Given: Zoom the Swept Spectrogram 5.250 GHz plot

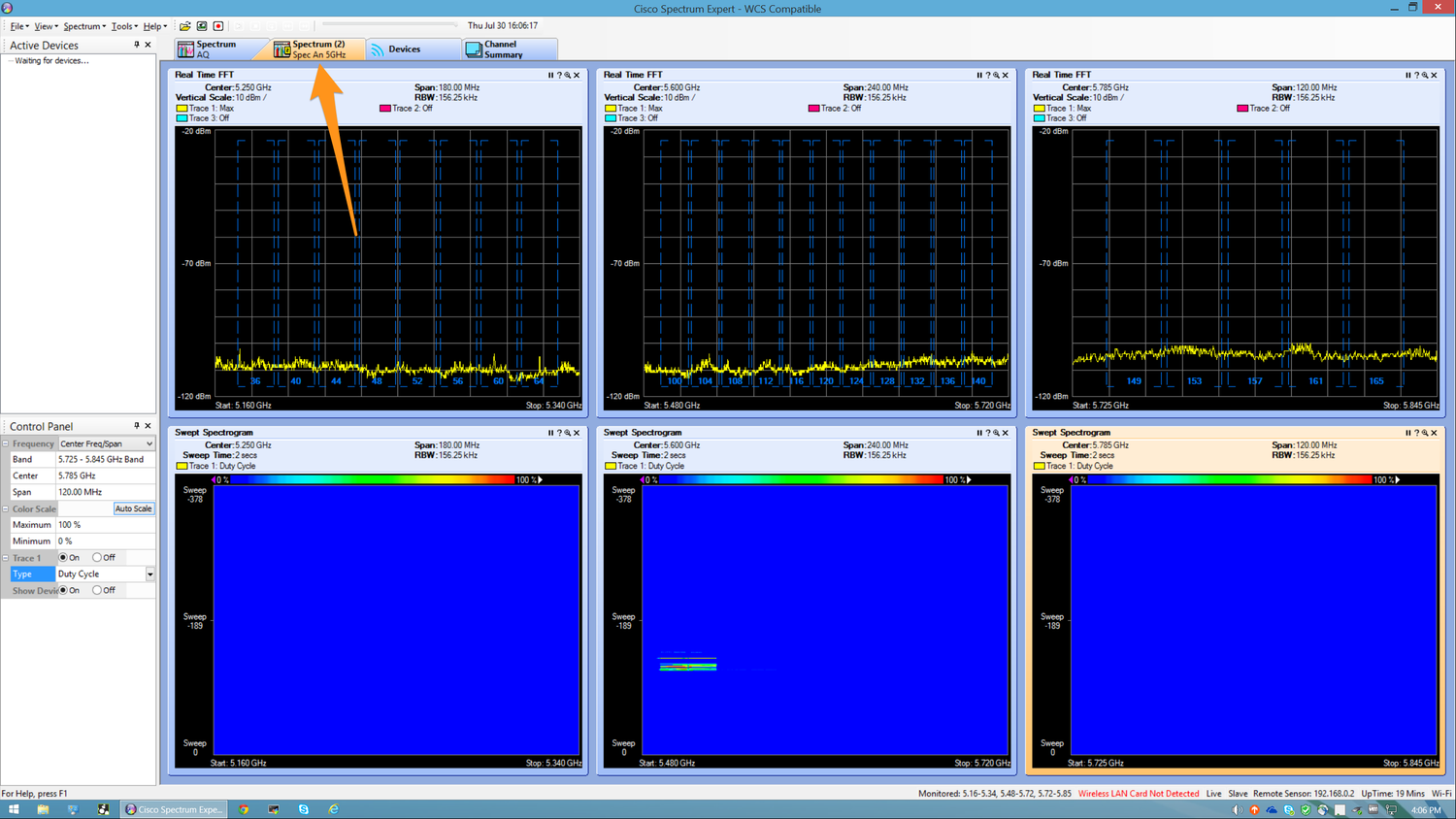Looking at the screenshot, I should coord(568,433).
